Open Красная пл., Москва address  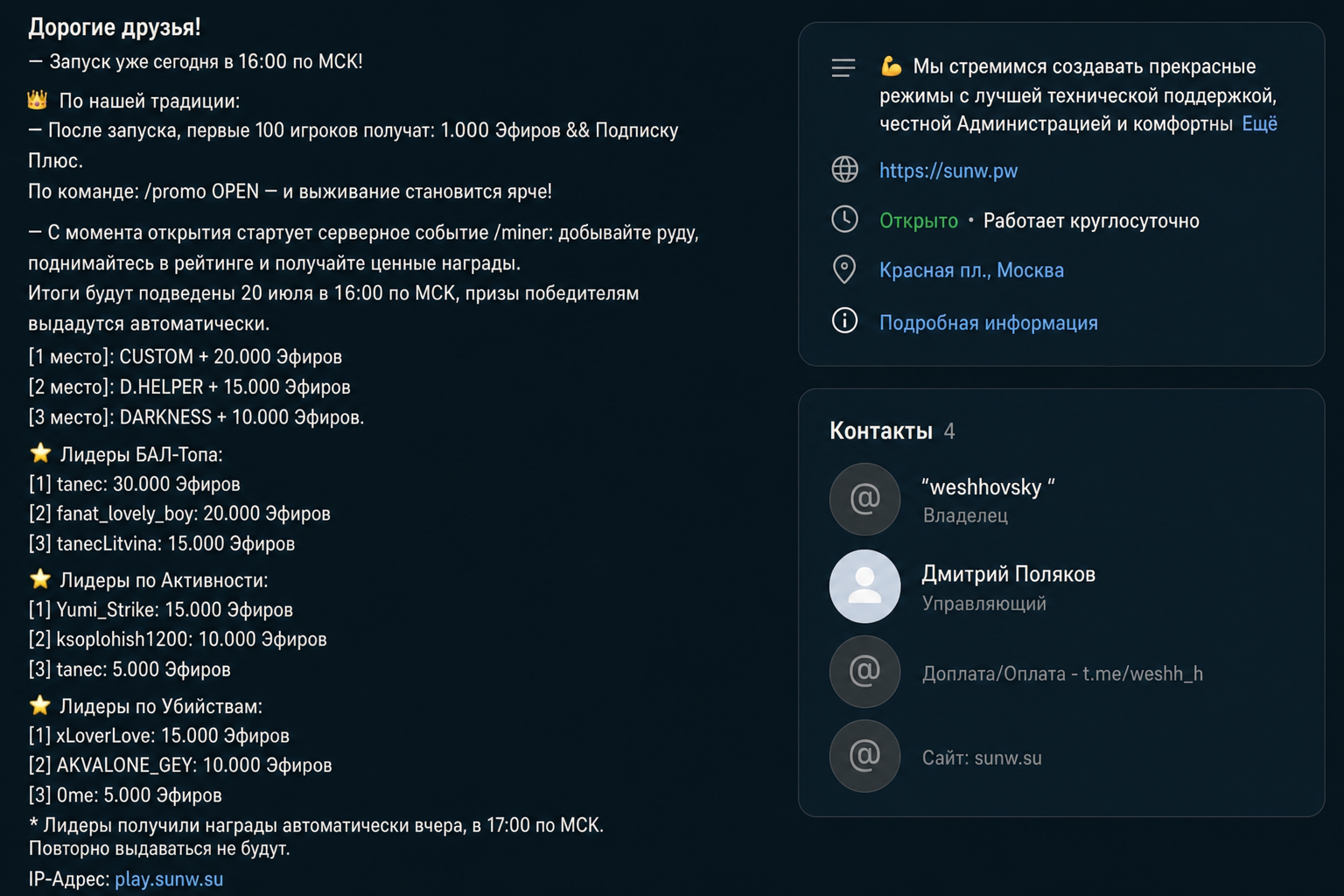pos(971,270)
